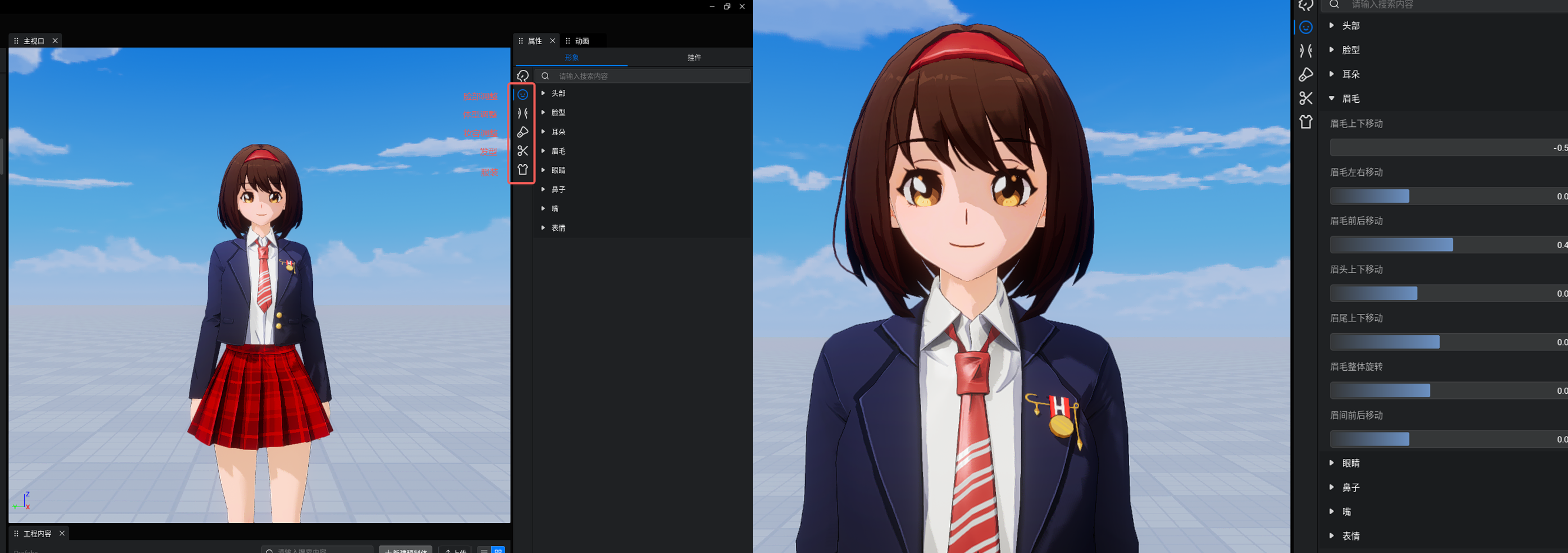Adjust the 眉尾上下移动 slider

click(x=1449, y=342)
